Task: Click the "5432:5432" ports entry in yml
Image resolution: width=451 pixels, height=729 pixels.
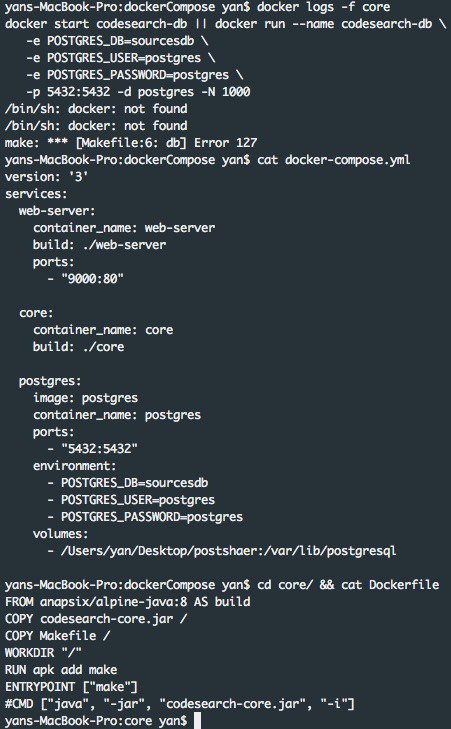Action: [x=99, y=449]
